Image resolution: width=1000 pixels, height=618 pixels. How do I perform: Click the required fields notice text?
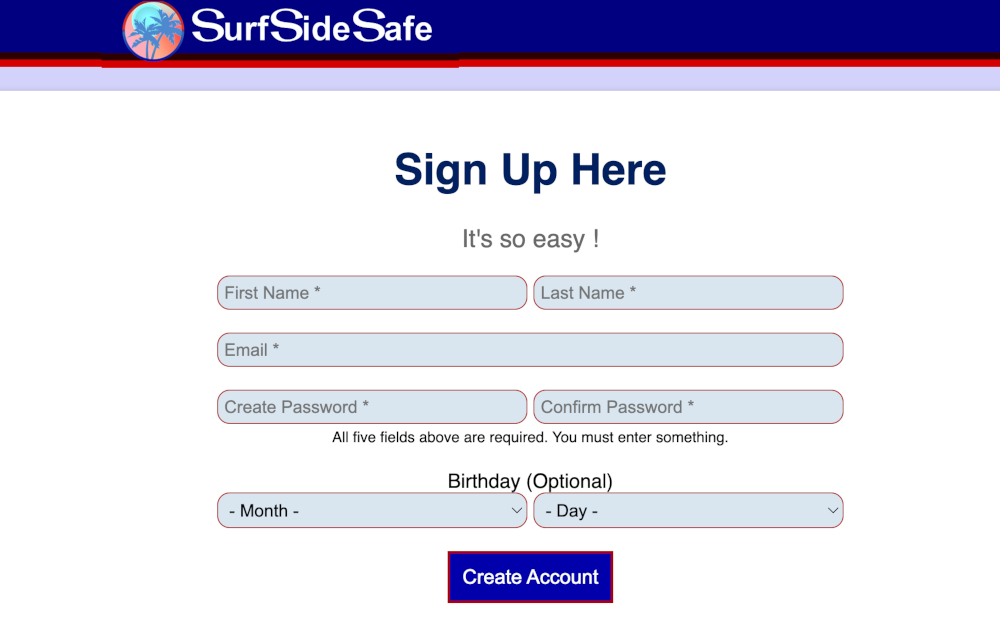(530, 437)
